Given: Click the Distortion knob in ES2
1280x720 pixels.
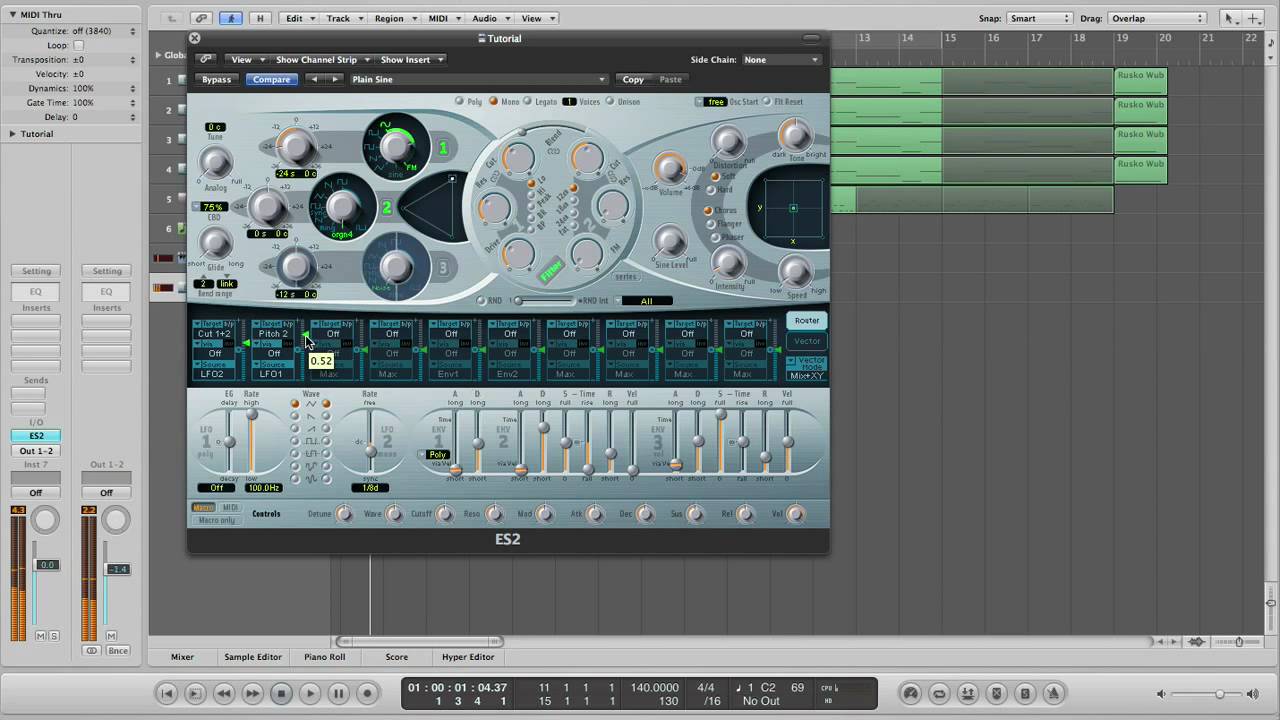Looking at the screenshot, I should [728, 142].
